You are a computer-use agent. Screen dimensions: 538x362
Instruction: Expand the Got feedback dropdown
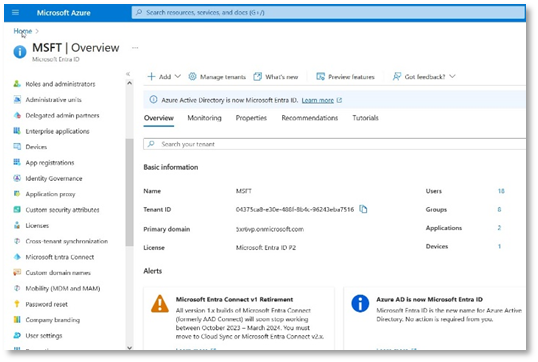pos(424,77)
